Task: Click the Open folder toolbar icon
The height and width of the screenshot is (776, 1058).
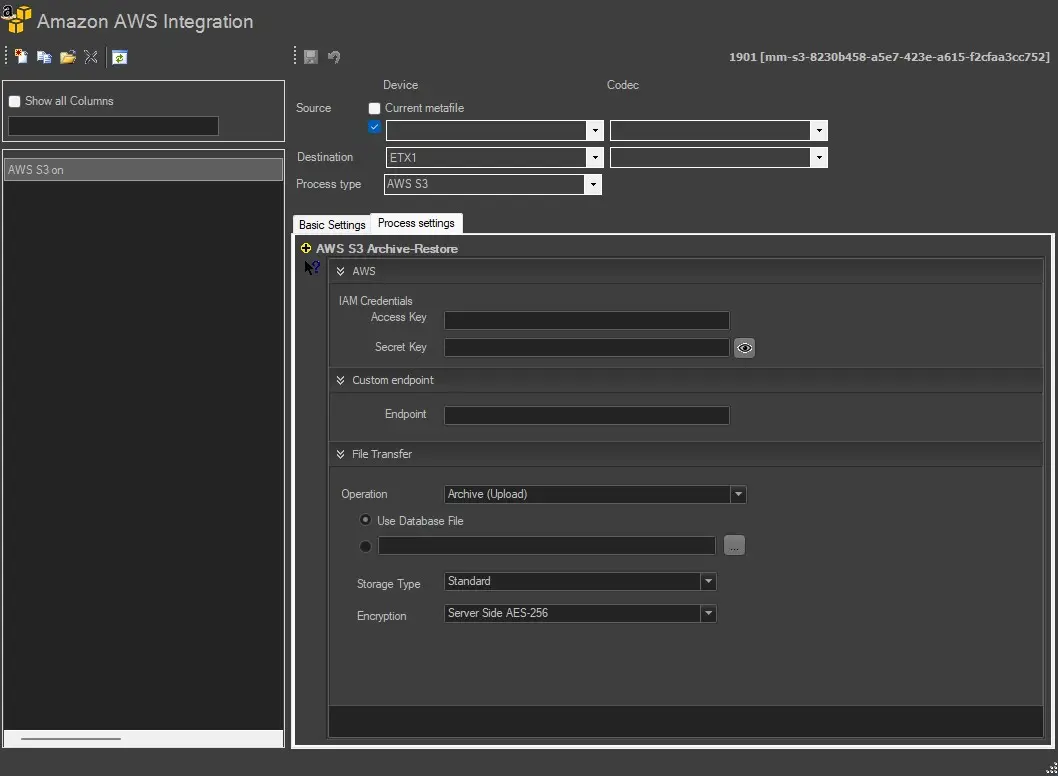Action: pos(68,57)
